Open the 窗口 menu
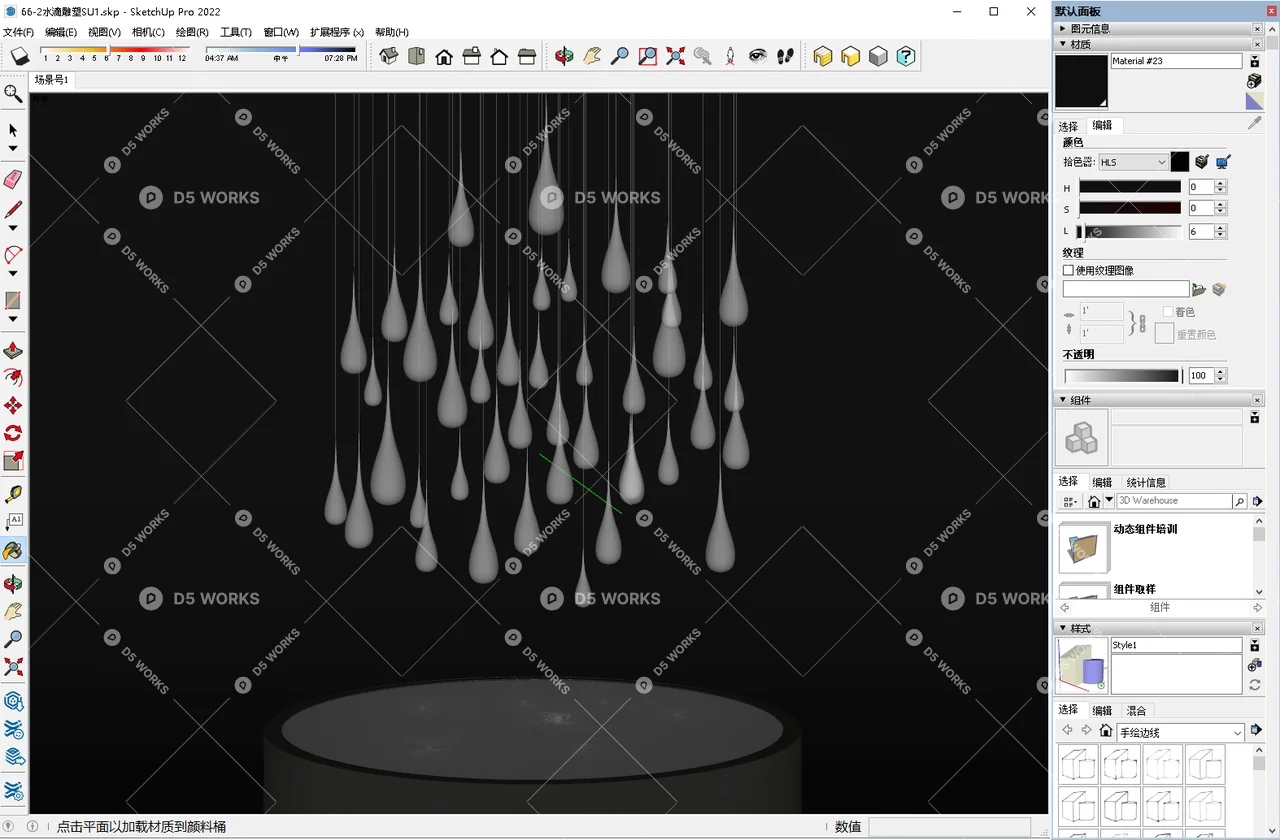 (x=280, y=32)
